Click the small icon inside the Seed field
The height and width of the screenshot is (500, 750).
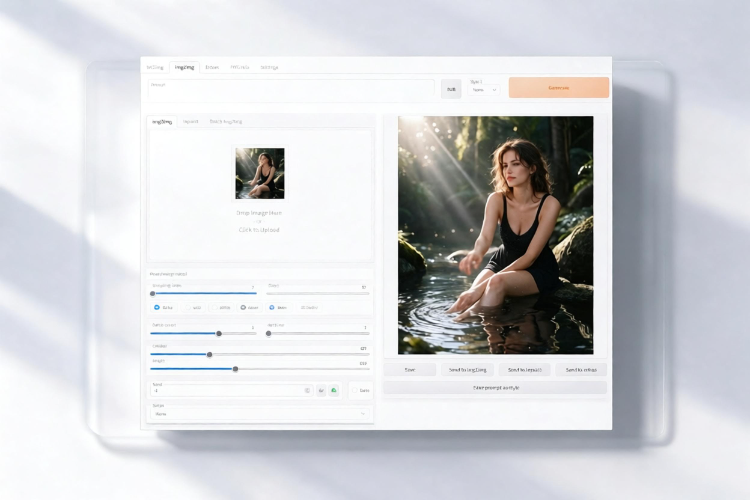click(x=307, y=390)
